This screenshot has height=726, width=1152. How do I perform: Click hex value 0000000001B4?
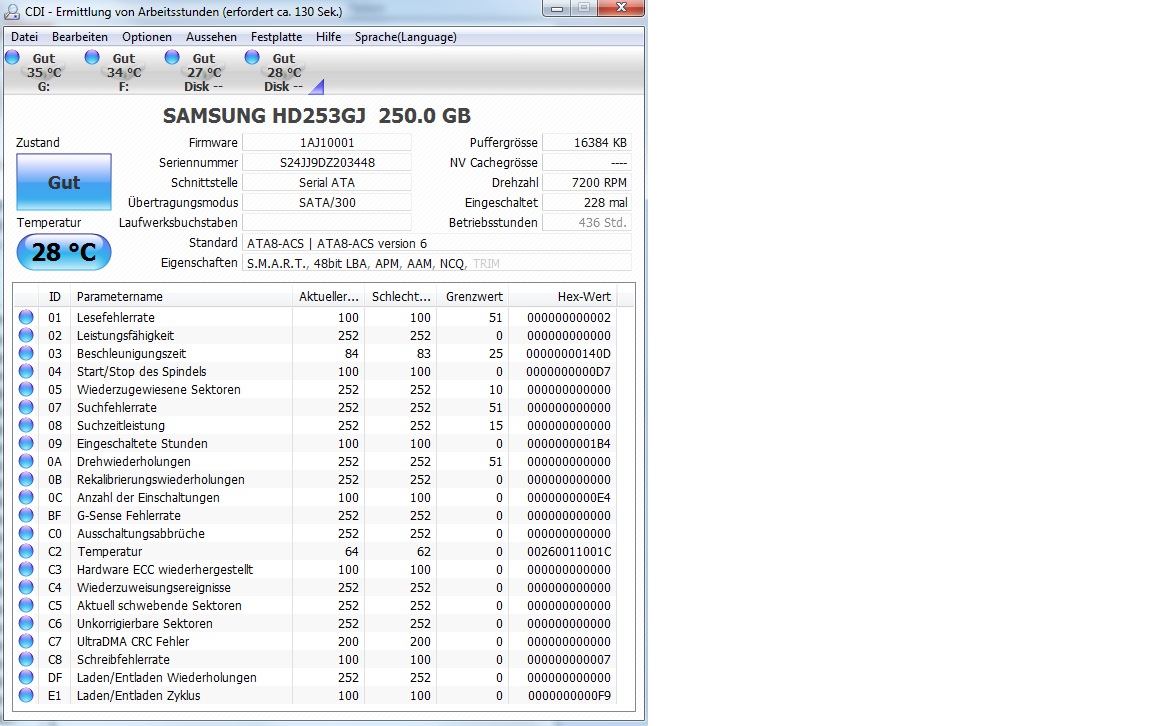pyautogui.click(x=569, y=443)
